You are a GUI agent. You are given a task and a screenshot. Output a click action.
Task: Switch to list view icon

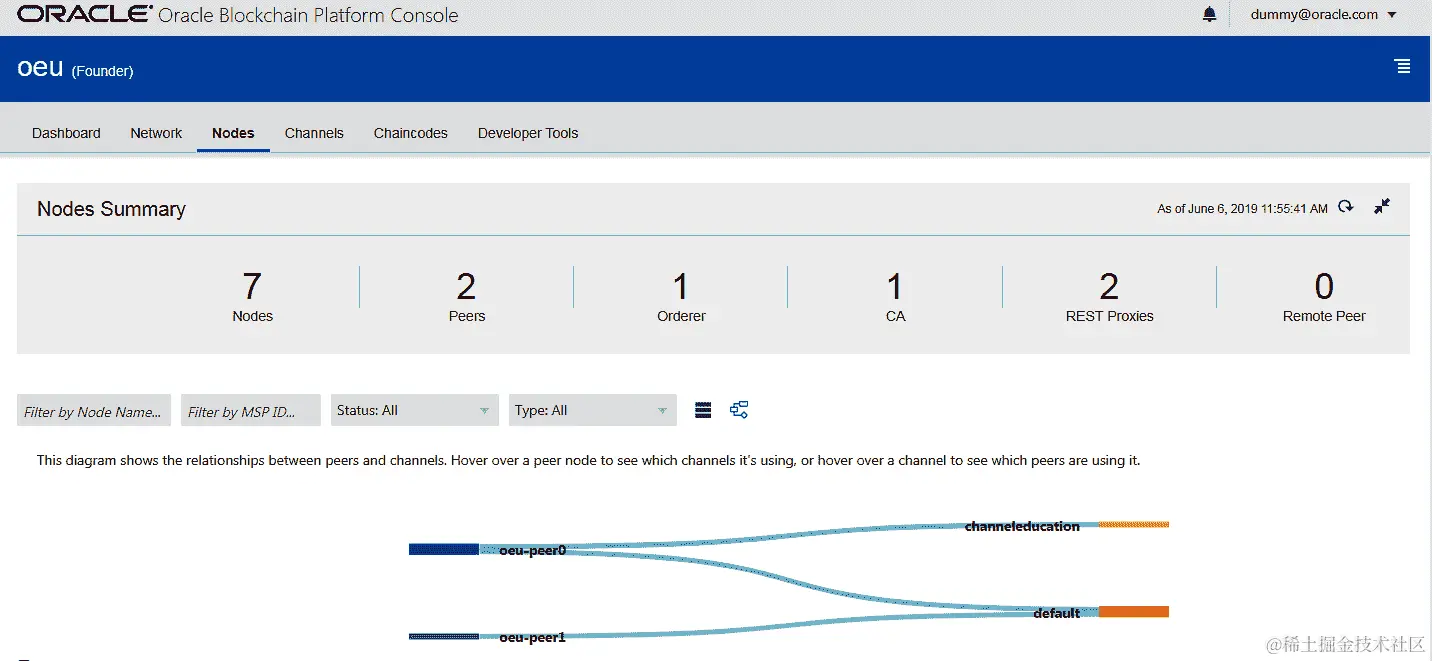point(703,410)
